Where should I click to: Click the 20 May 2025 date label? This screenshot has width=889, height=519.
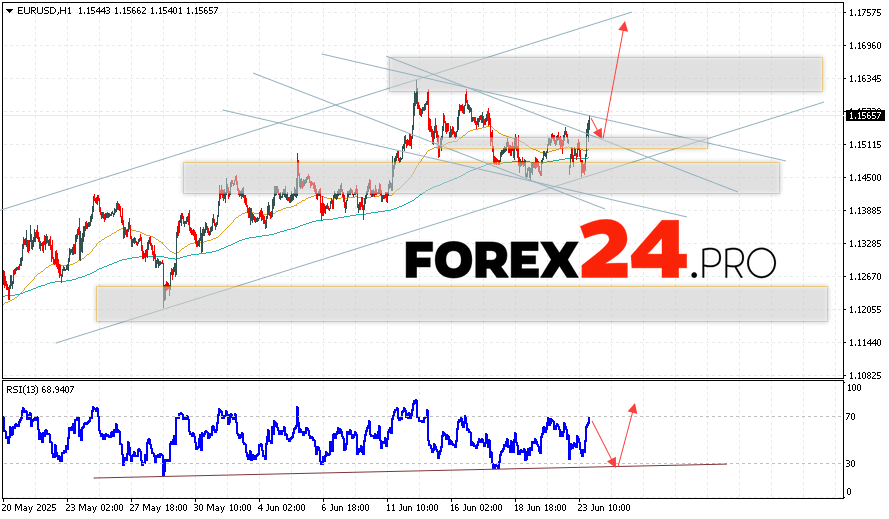pyautogui.click(x=29, y=508)
